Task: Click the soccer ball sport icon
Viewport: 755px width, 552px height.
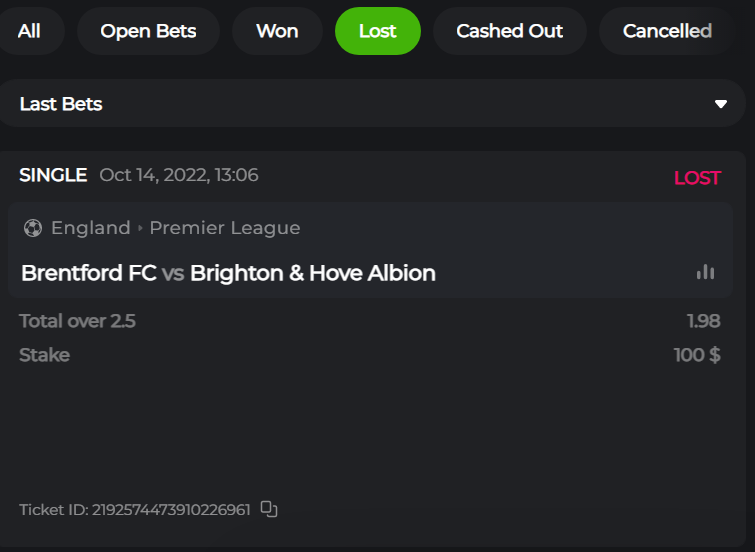Action: click(33, 228)
